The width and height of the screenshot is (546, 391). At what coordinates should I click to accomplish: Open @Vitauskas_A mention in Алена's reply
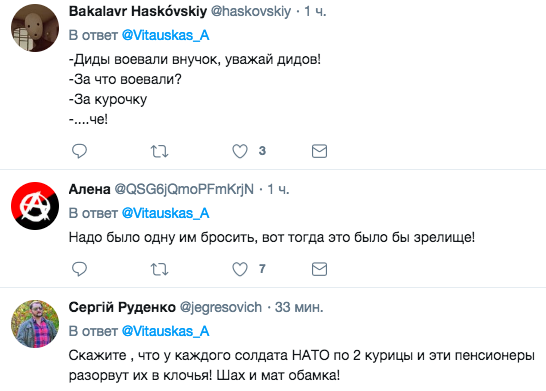pyautogui.click(x=165, y=213)
